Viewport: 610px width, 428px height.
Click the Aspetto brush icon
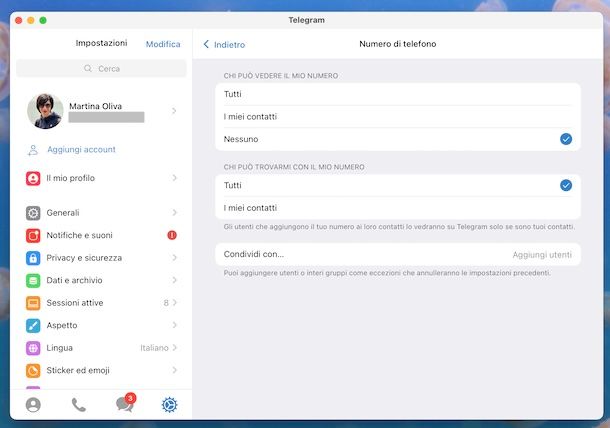(33, 326)
